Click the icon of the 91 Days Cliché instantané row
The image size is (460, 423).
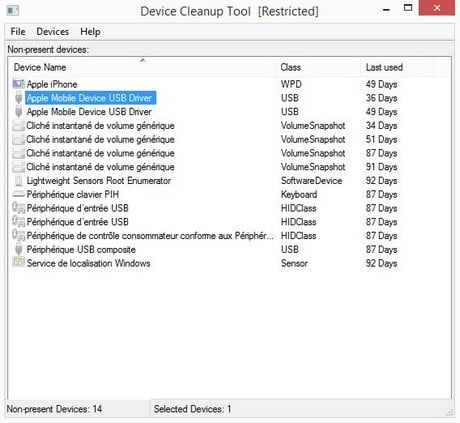(18, 167)
